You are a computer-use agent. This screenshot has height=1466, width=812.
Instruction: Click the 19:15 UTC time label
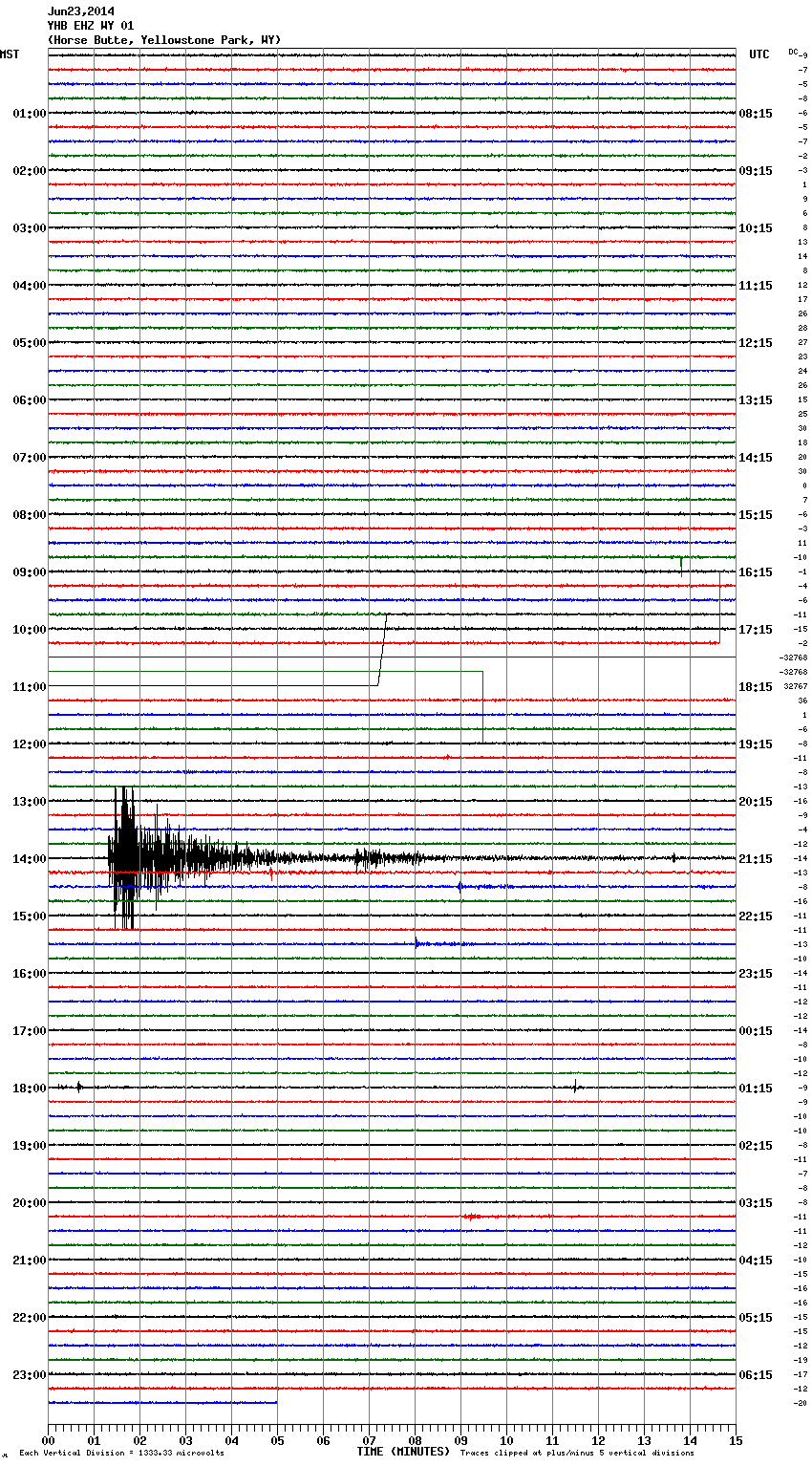[x=756, y=744]
